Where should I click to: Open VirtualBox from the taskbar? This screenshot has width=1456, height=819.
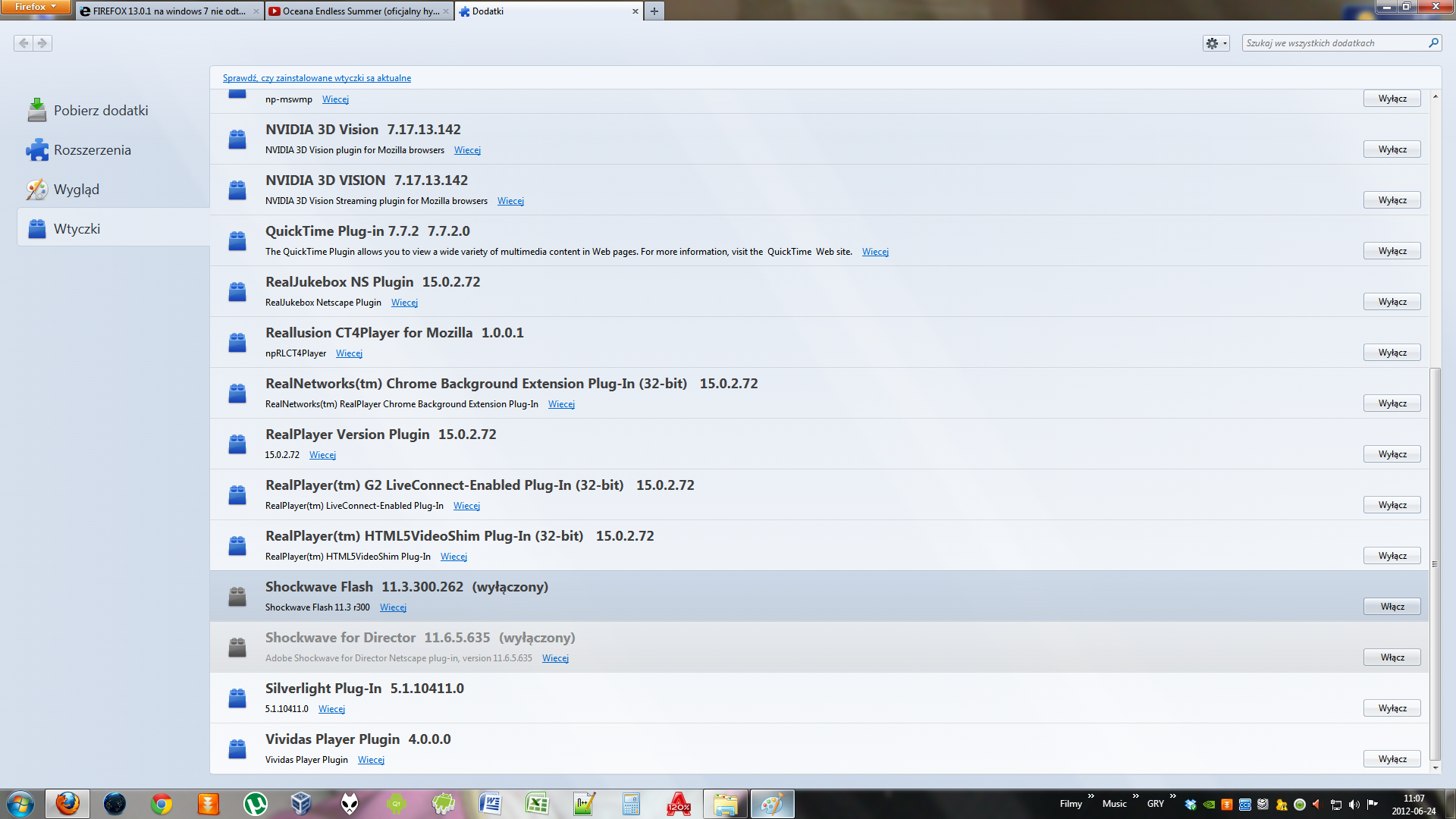pyautogui.click(x=301, y=804)
